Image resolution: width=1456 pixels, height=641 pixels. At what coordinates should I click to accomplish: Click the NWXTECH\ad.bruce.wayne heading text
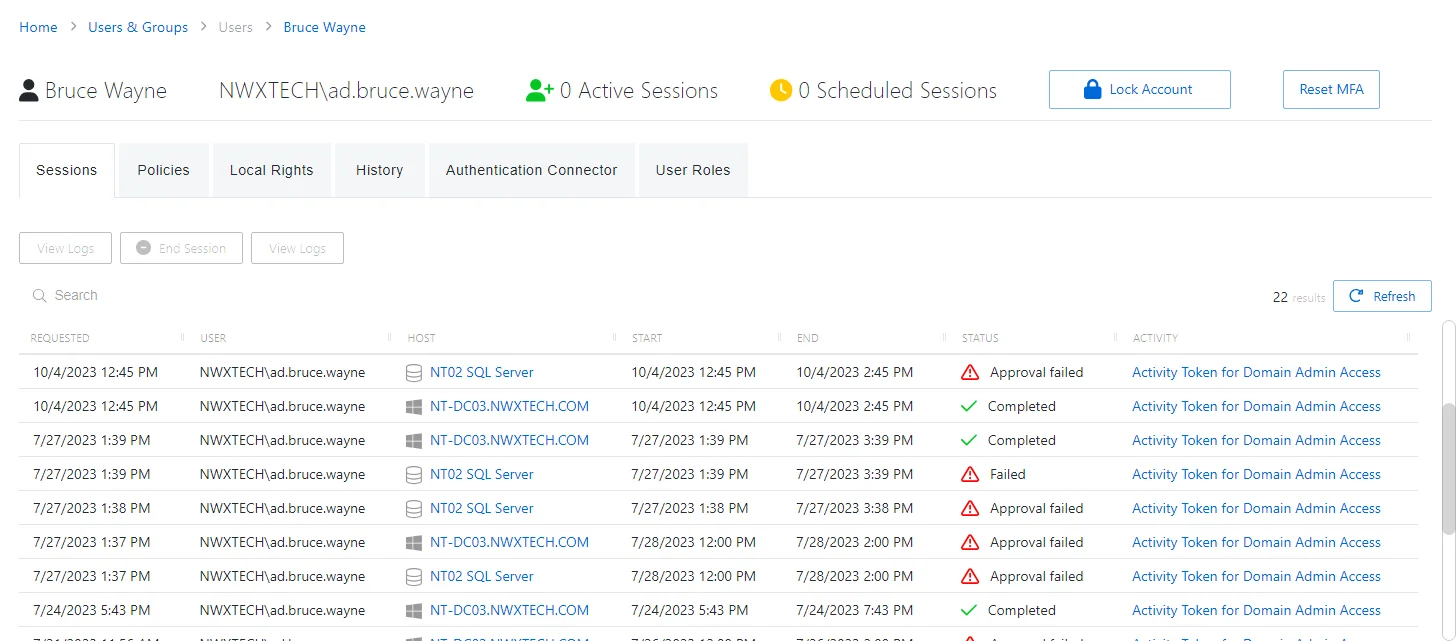point(346,91)
